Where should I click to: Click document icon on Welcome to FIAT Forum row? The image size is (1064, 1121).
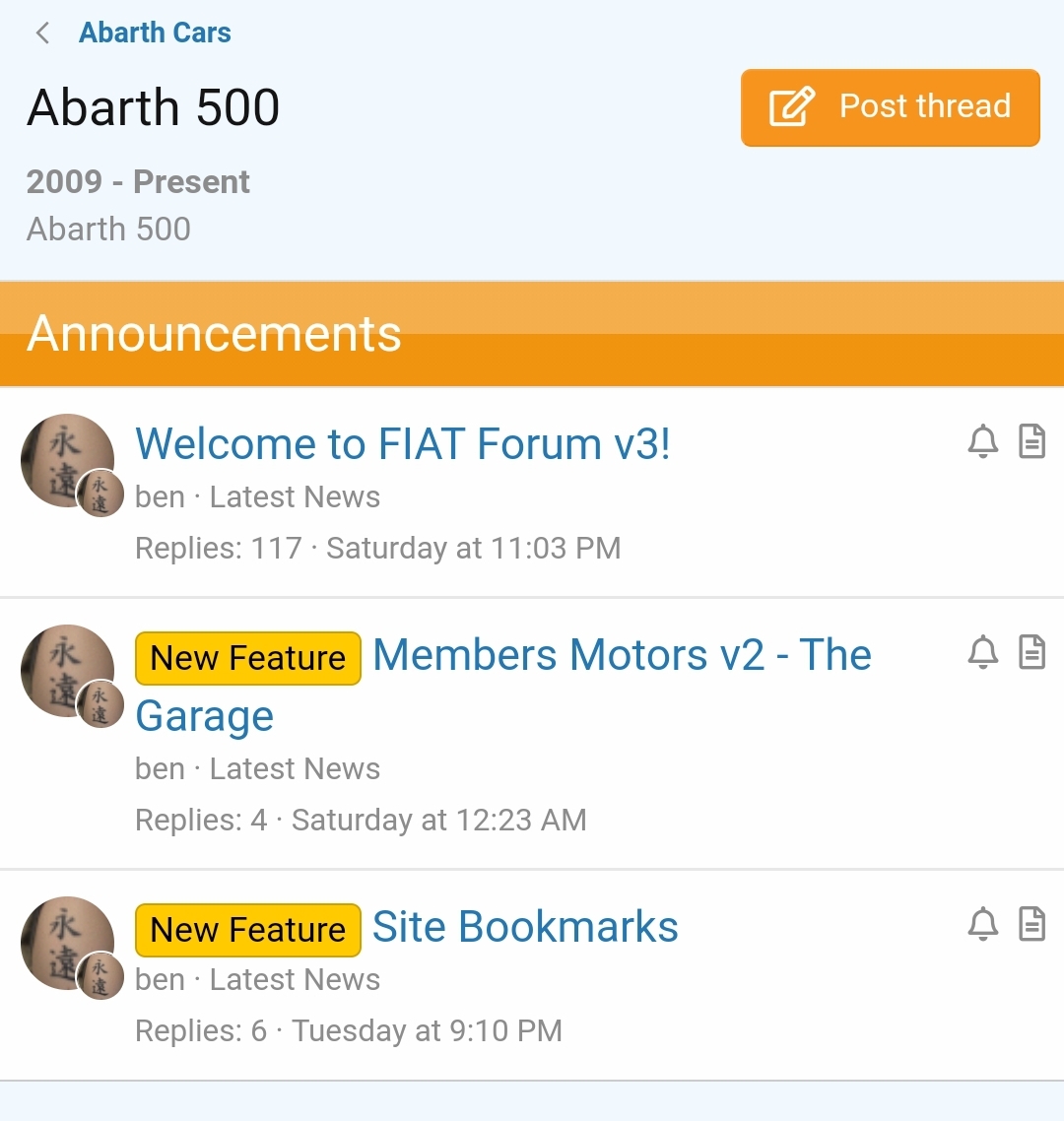pyautogui.click(x=1031, y=441)
